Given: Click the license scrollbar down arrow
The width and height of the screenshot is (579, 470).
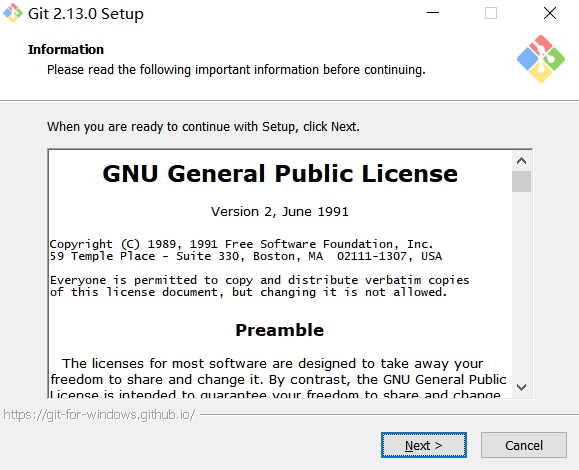Looking at the screenshot, I should pyautogui.click(x=521, y=387).
